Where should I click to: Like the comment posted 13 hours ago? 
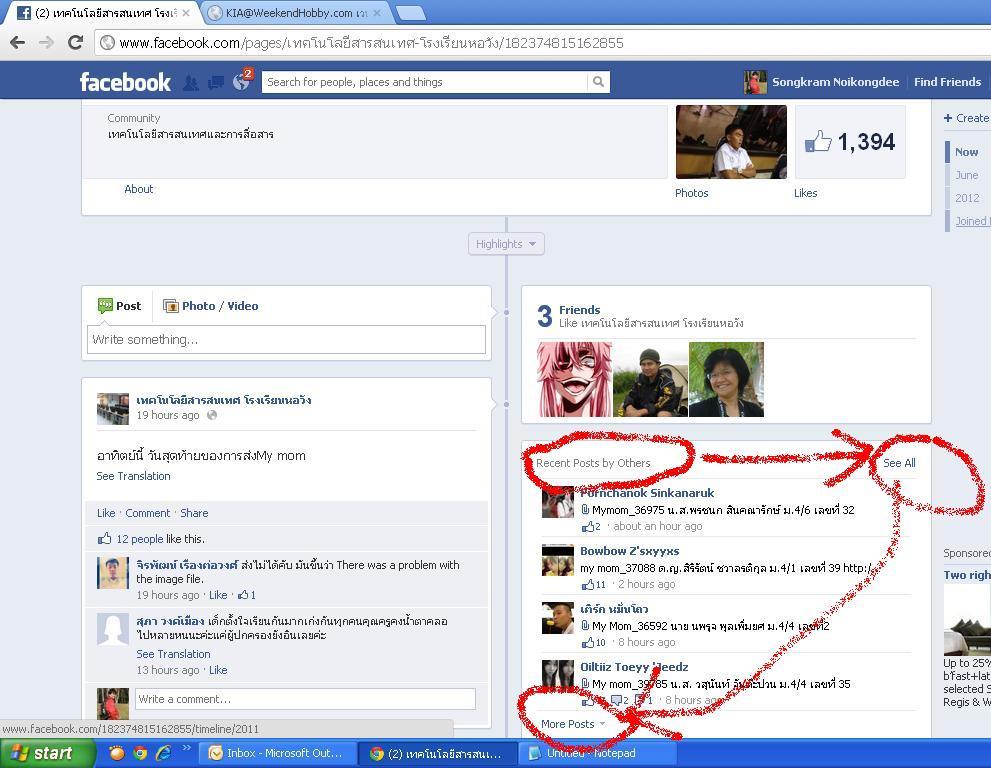point(218,670)
